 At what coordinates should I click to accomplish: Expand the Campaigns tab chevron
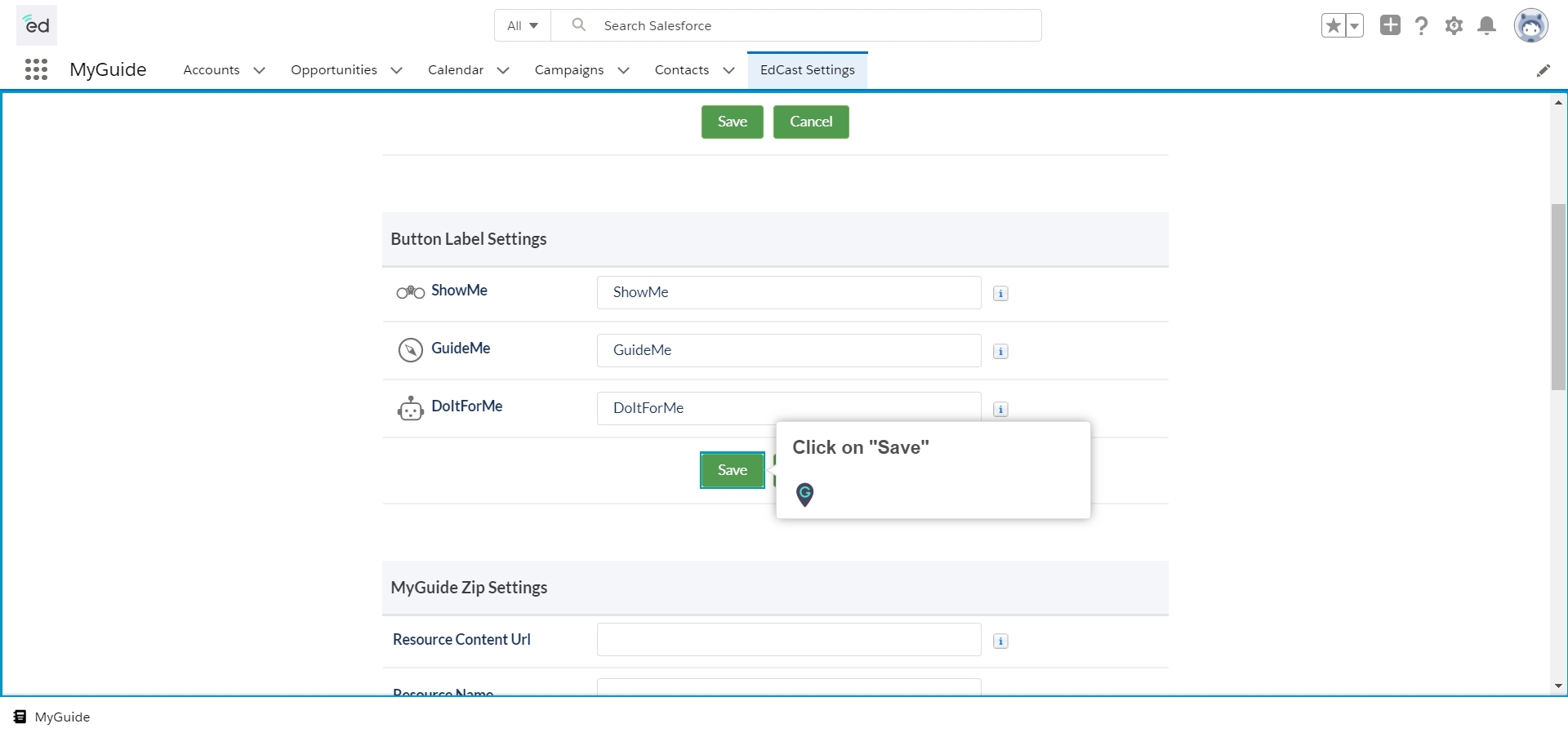click(x=624, y=70)
